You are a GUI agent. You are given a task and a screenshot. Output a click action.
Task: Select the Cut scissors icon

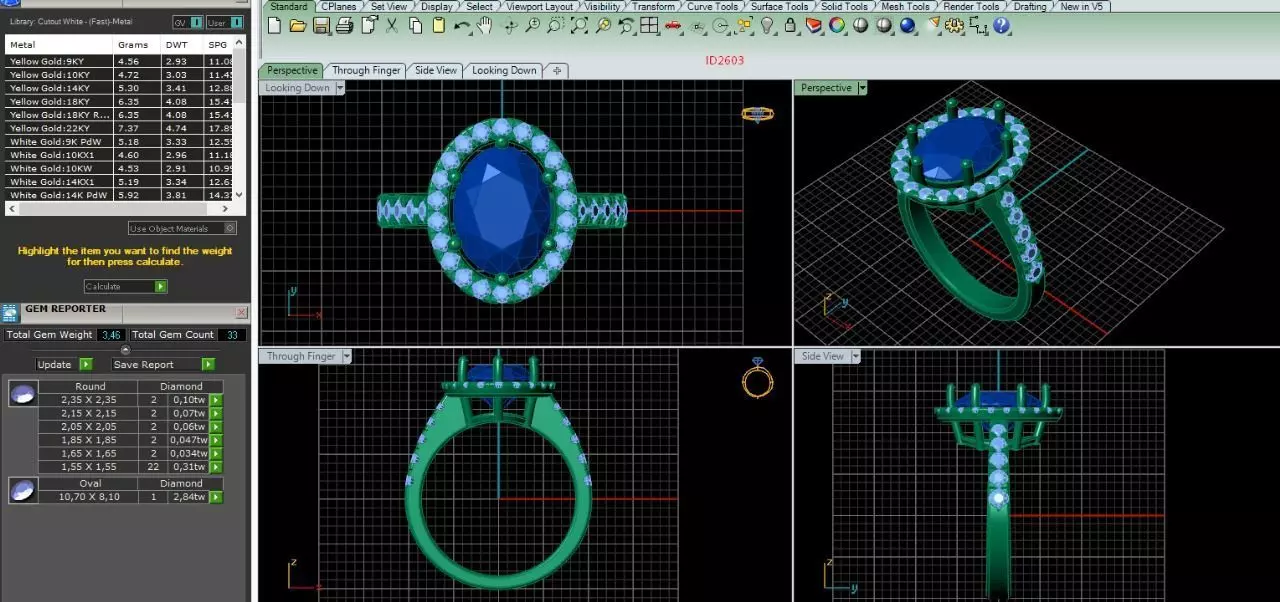392,25
